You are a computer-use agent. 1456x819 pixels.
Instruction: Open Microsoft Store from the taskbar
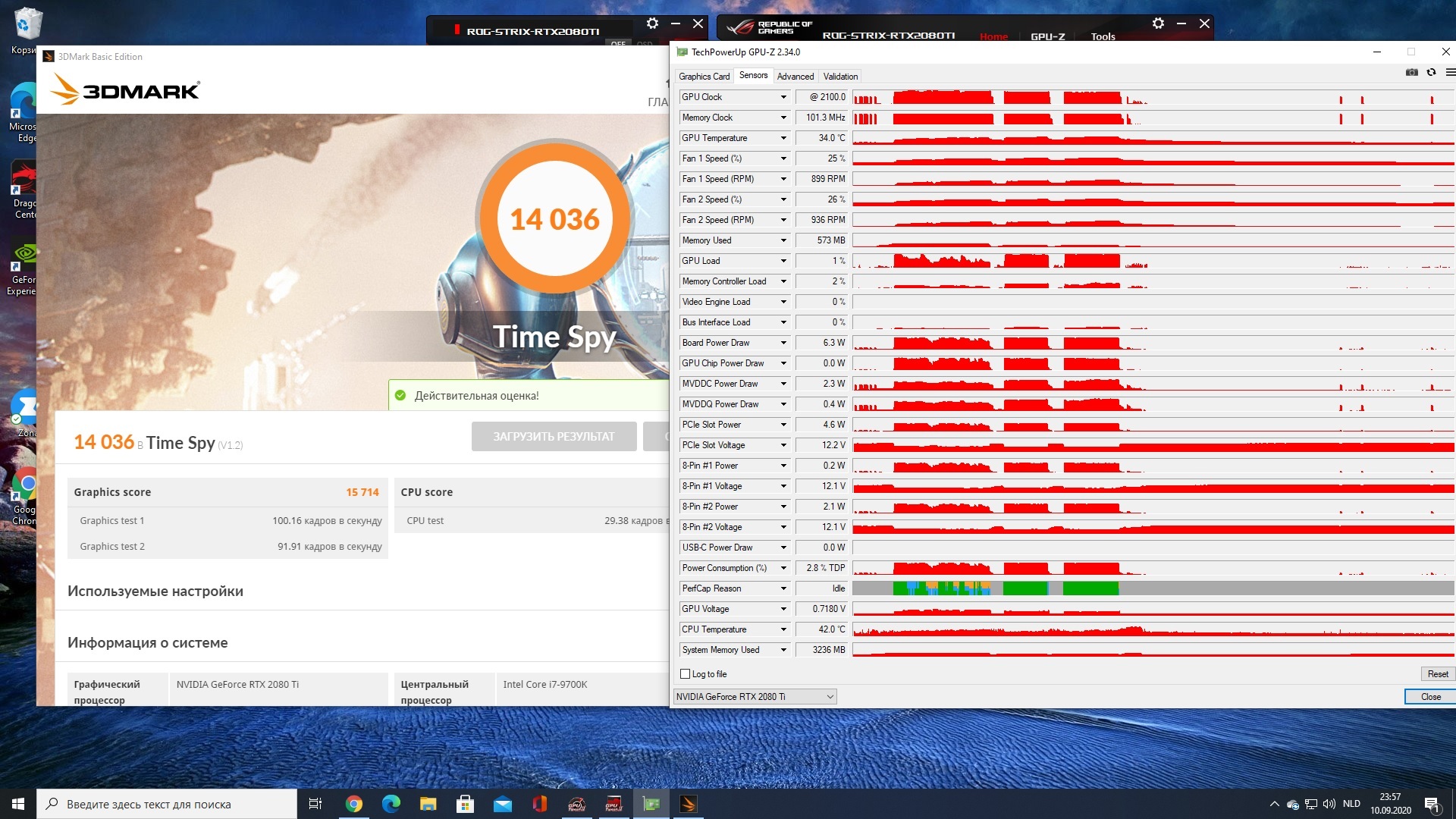click(x=466, y=804)
